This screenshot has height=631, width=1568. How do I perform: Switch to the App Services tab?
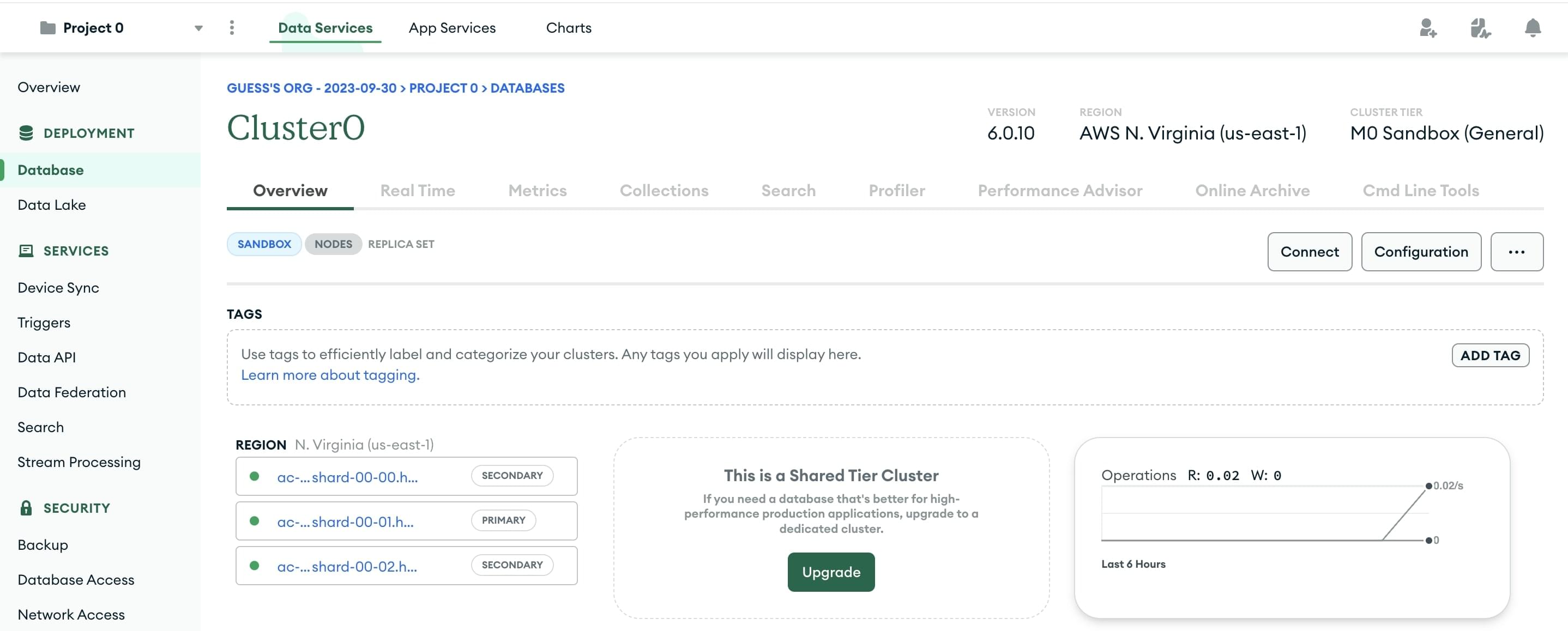click(x=453, y=28)
